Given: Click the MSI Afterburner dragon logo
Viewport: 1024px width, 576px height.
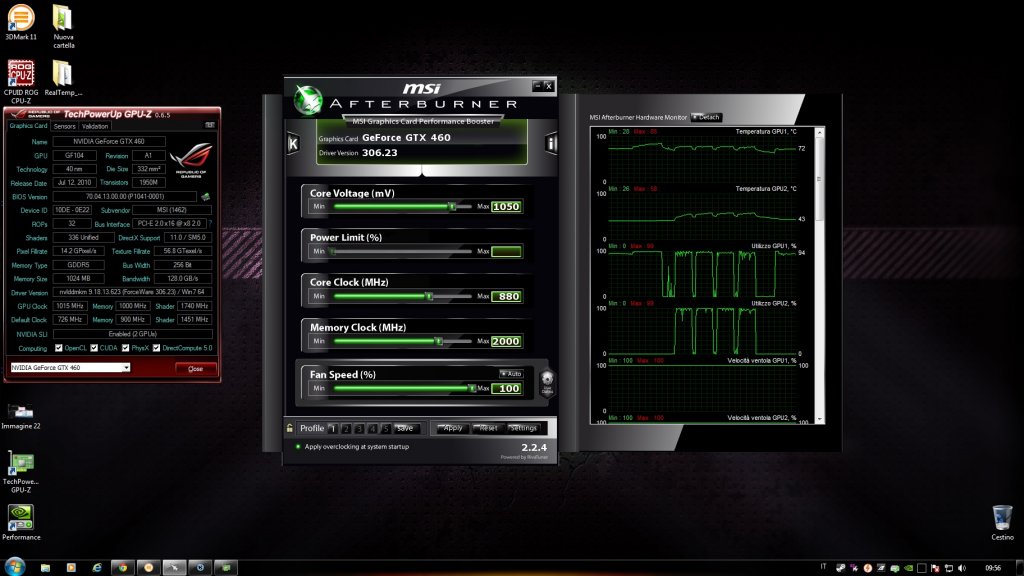Looking at the screenshot, I should pyautogui.click(x=308, y=100).
